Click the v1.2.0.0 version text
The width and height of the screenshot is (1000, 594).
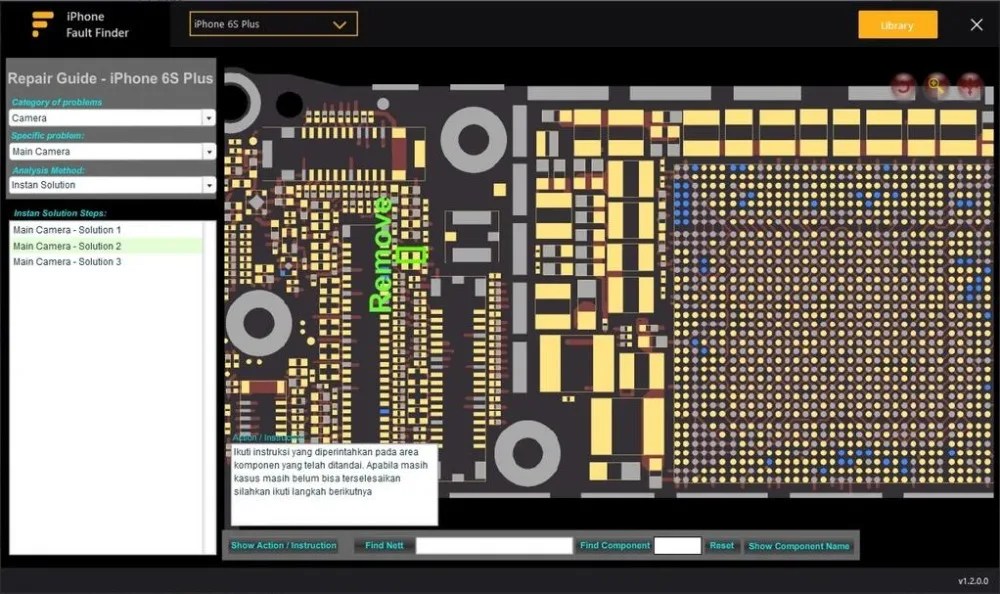click(973, 581)
